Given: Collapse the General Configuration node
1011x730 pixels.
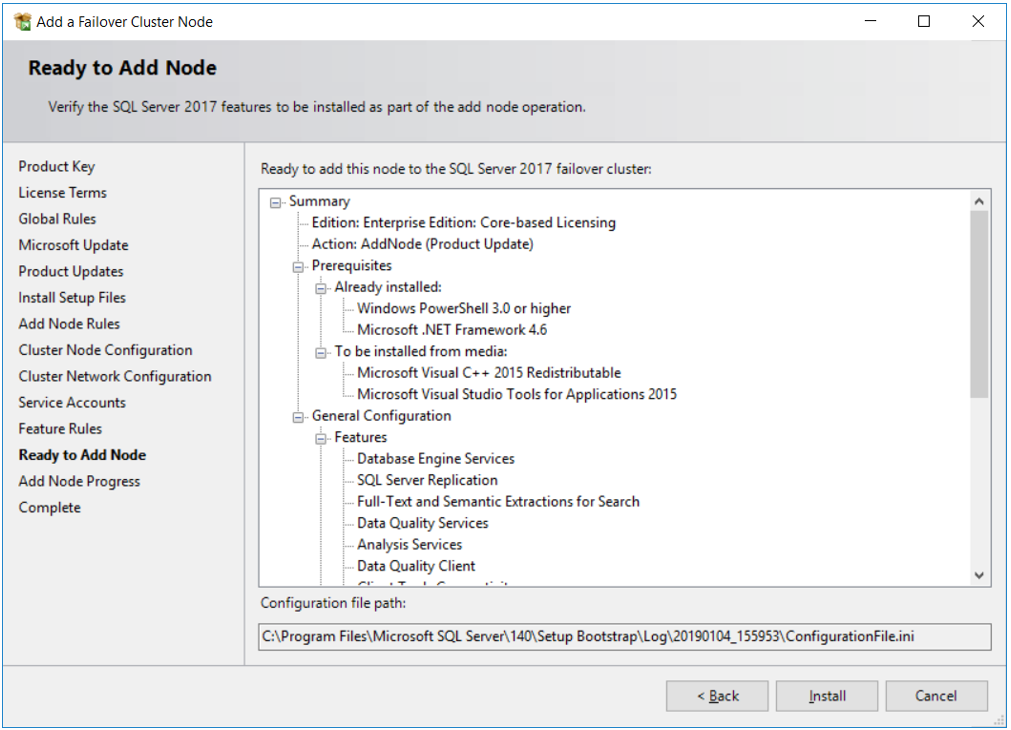Looking at the screenshot, I should [x=298, y=417].
